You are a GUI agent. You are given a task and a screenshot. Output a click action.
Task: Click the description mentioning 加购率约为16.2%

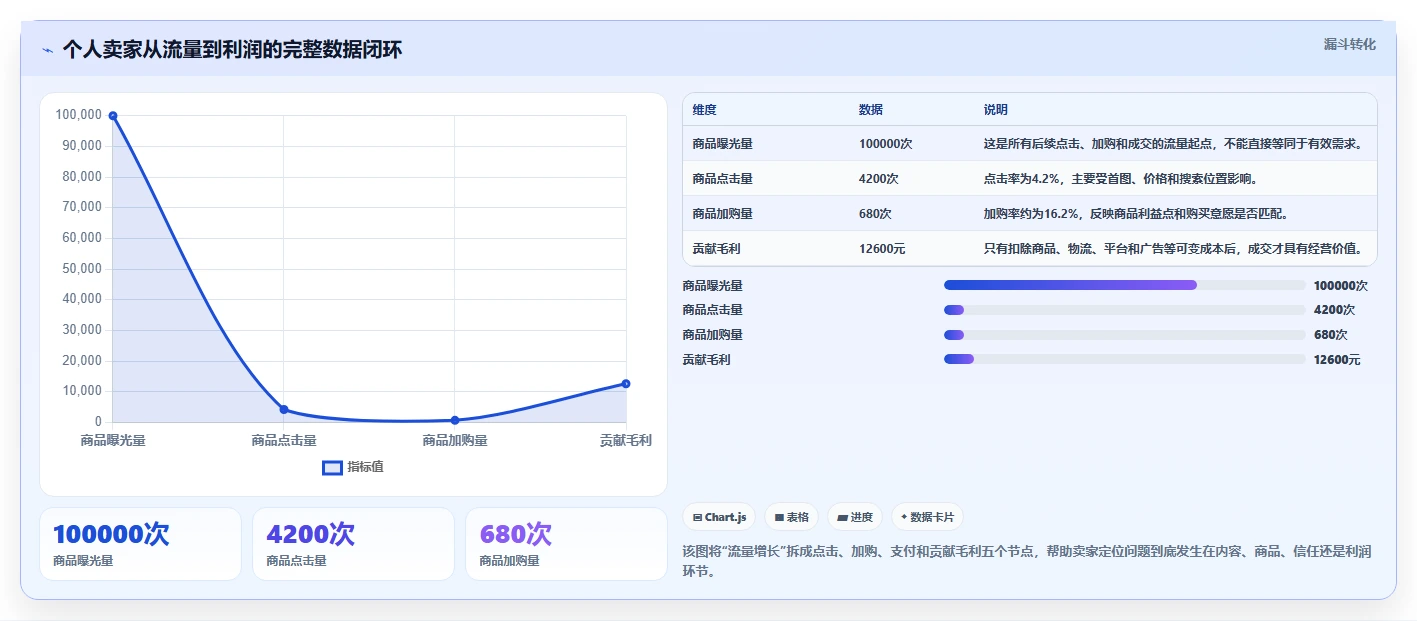[x=1136, y=214]
